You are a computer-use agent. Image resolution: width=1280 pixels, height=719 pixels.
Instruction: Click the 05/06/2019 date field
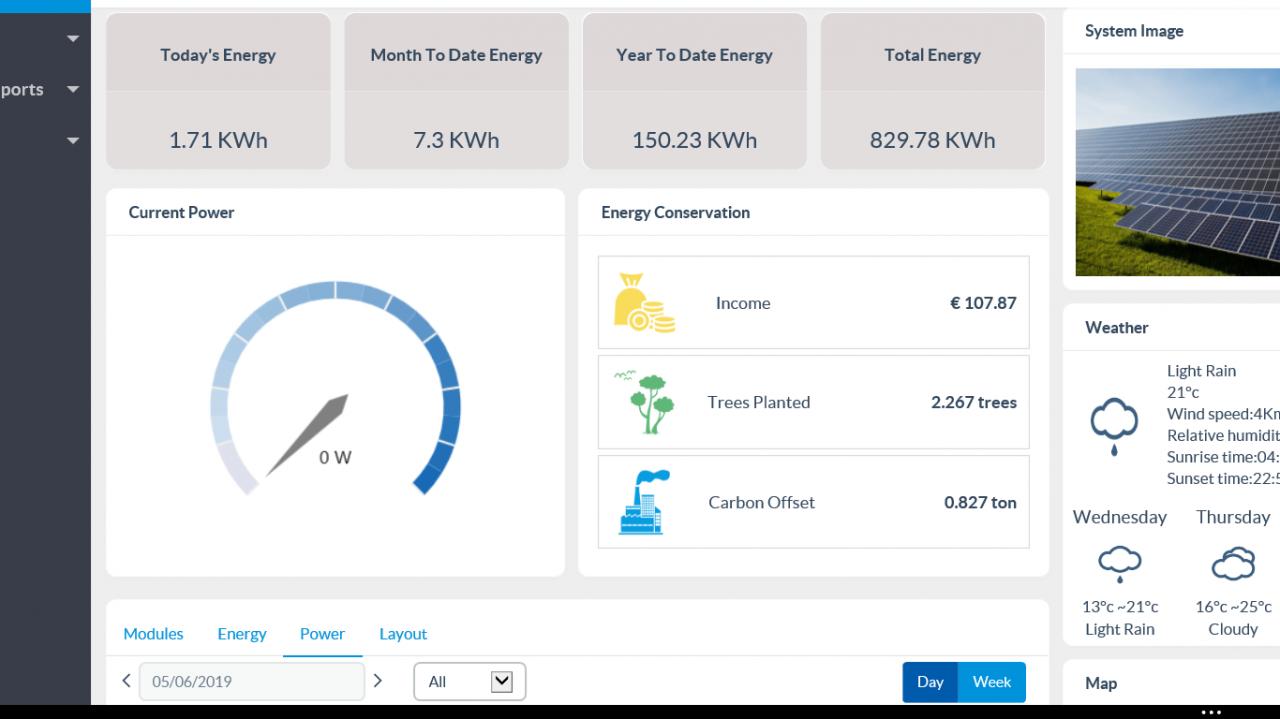click(x=251, y=681)
